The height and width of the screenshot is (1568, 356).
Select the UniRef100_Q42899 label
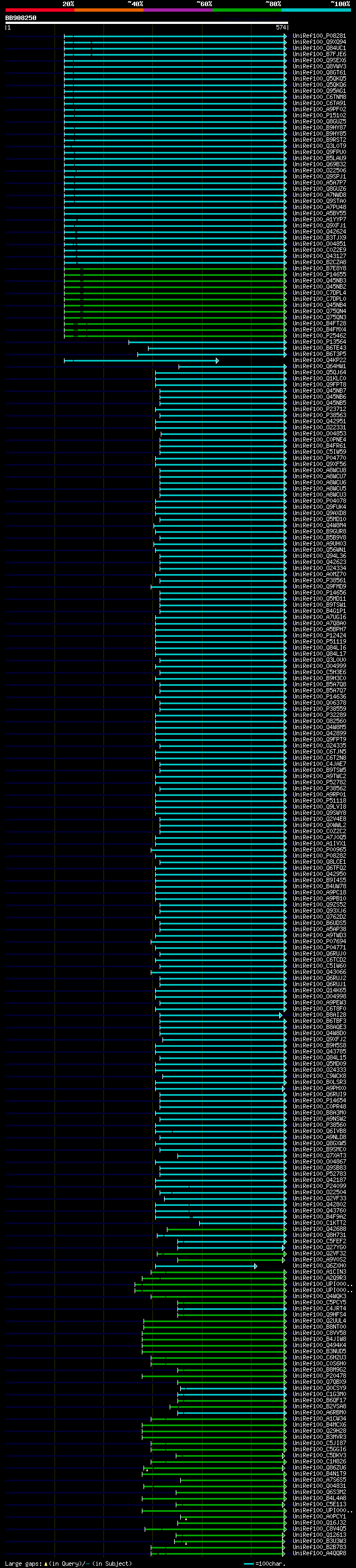[319, 734]
